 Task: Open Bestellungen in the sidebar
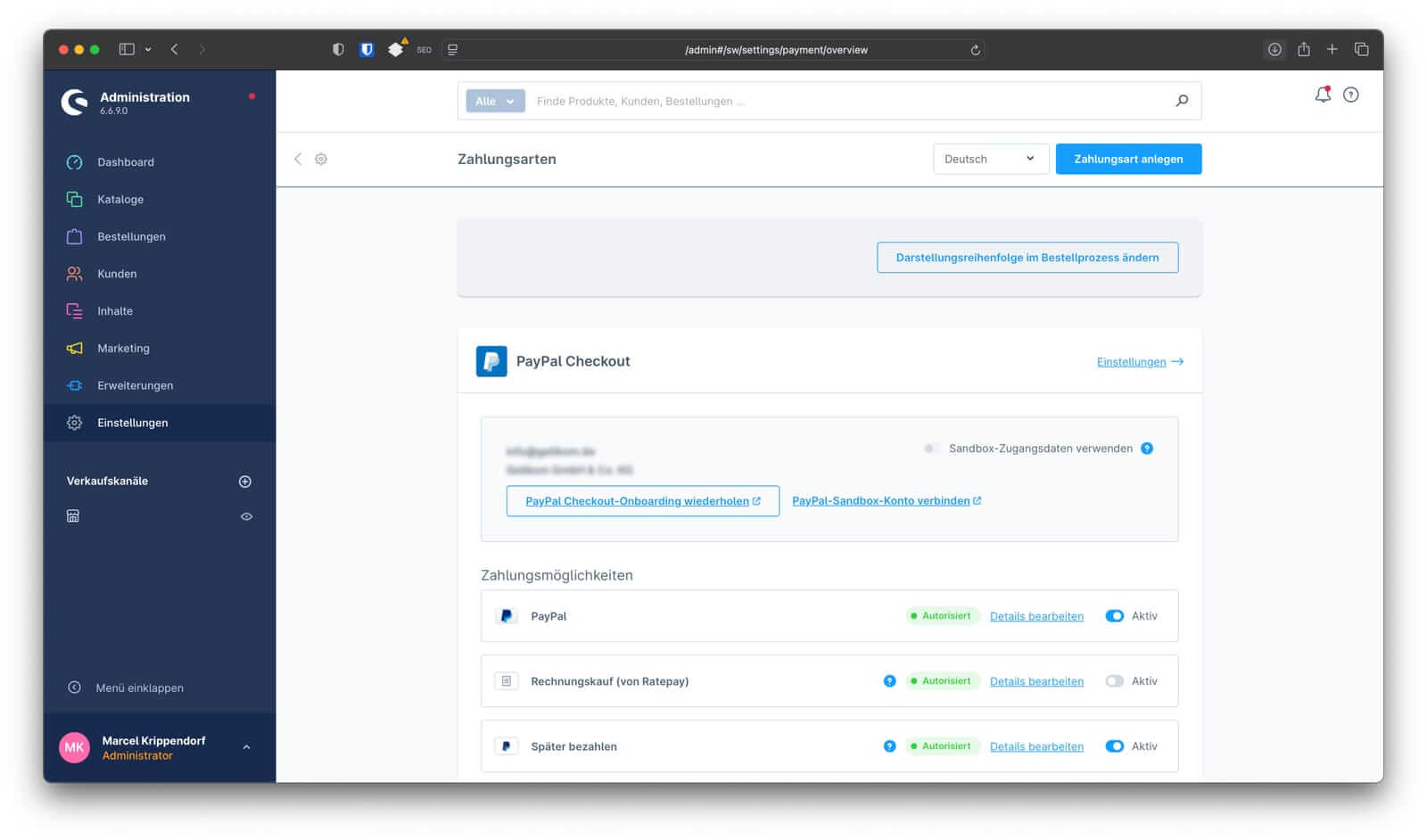tap(131, 236)
